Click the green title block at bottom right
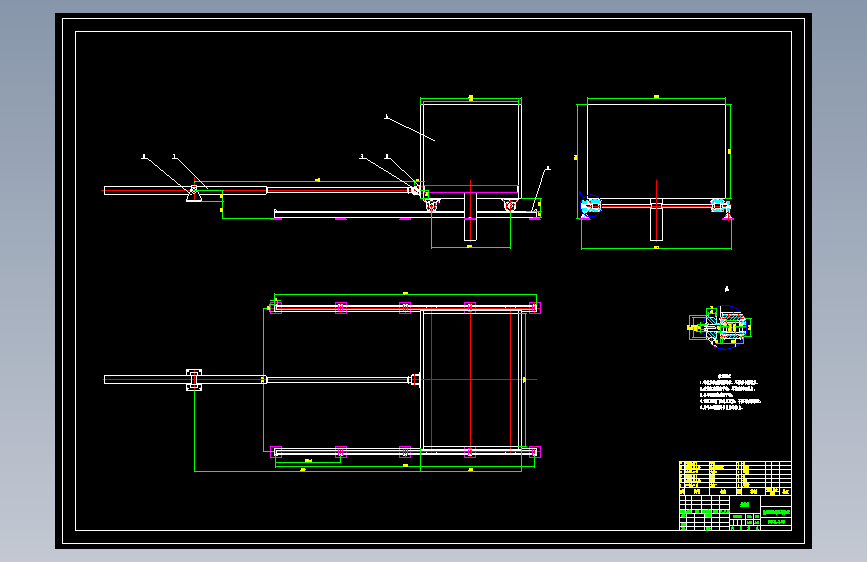867x562 pixels. pos(735,513)
